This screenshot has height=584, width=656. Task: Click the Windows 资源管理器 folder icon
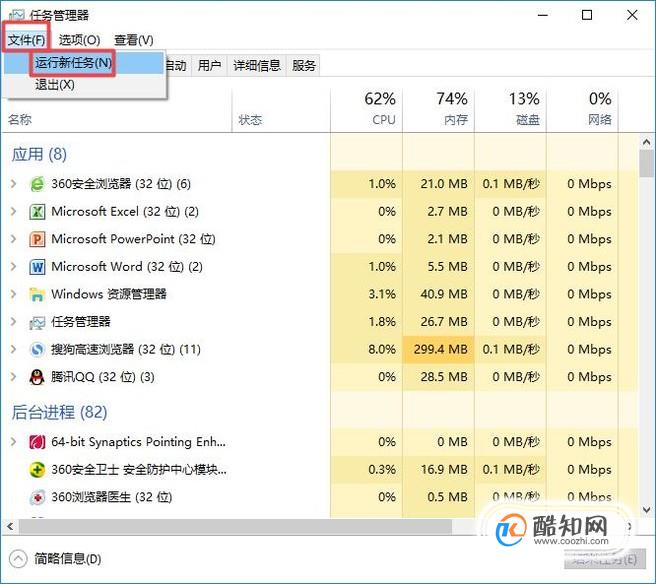(x=37, y=295)
